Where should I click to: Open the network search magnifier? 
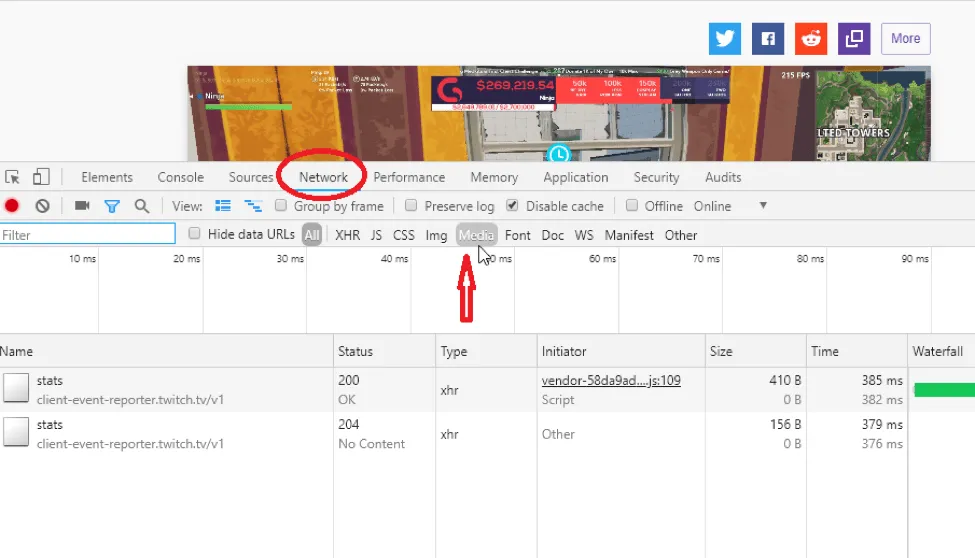click(x=142, y=206)
